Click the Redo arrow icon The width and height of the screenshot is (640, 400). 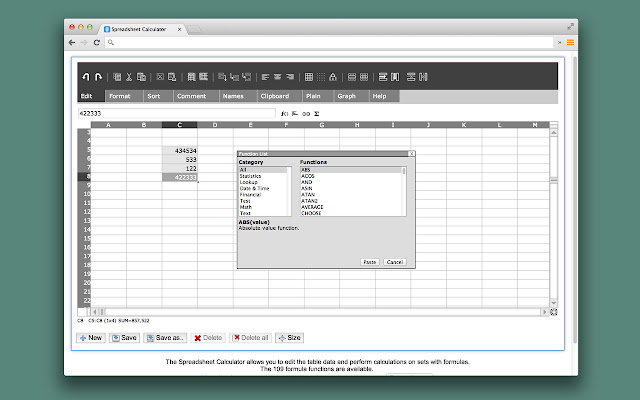[x=98, y=77]
